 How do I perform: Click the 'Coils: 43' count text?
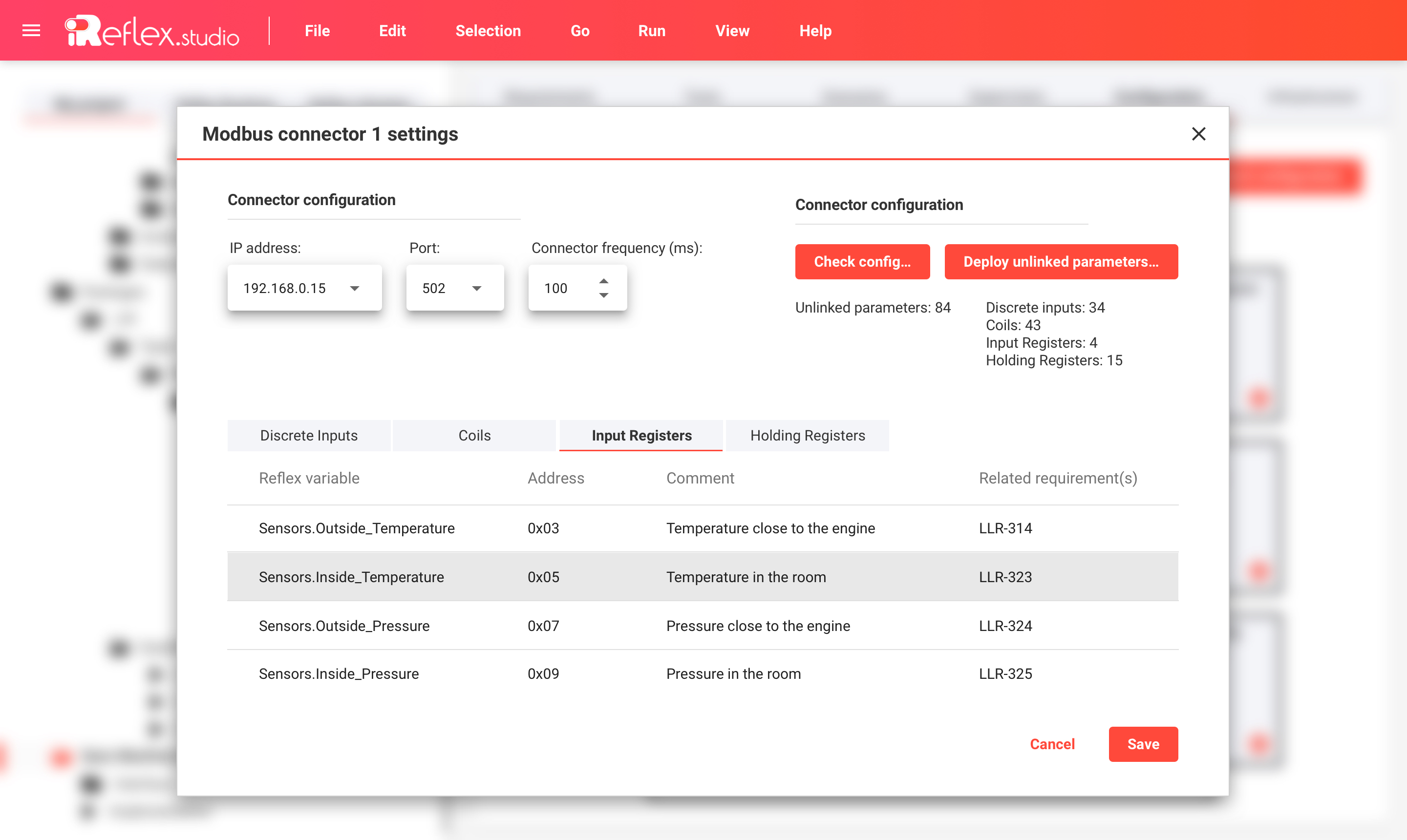point(1013,325)
